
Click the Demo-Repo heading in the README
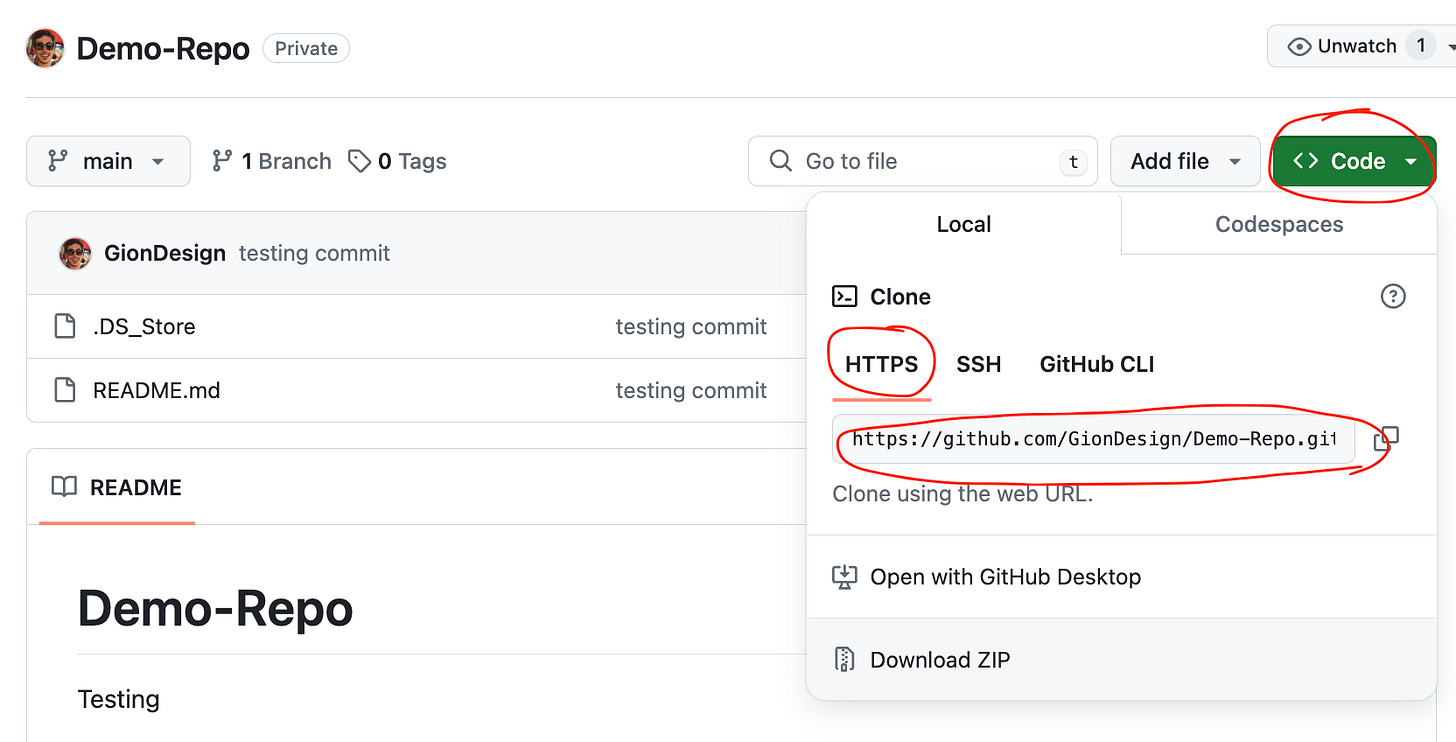215,608
